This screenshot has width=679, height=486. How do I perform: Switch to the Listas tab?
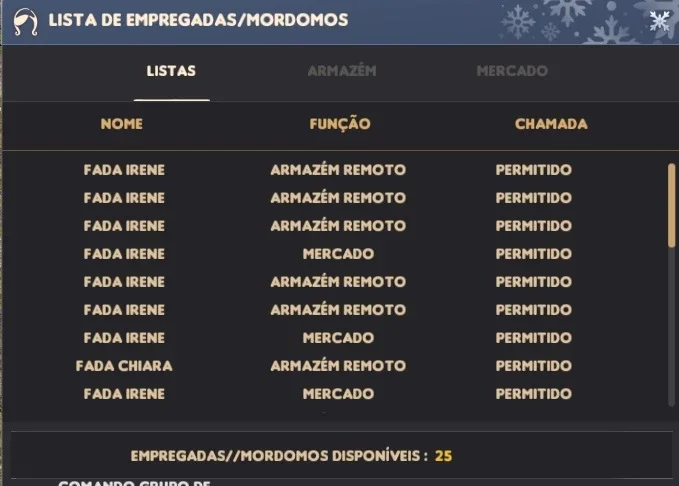click(x=171, y=71)
